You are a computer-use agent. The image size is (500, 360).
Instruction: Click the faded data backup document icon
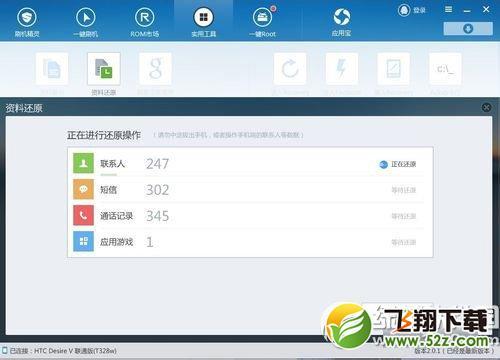point(52,69)
